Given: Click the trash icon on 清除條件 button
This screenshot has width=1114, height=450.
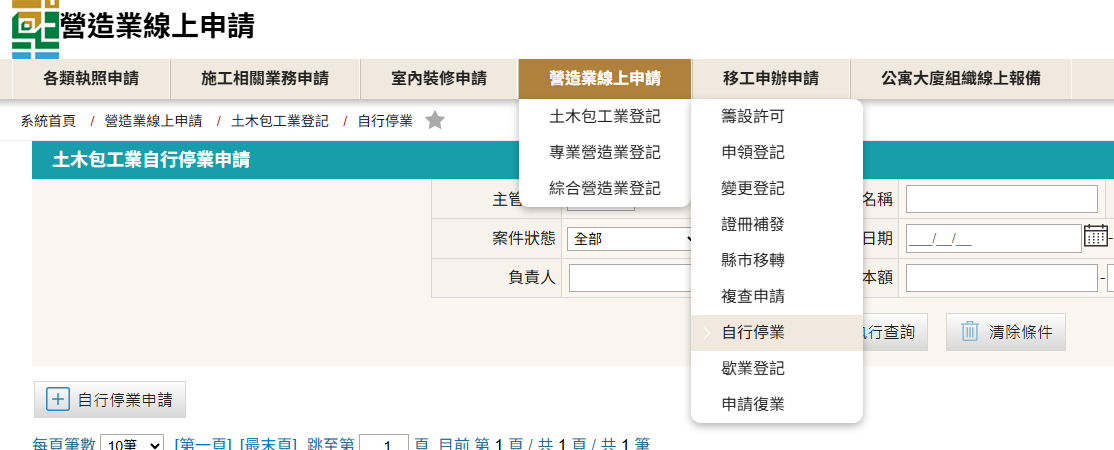Looking at the screenshot, I should (x=969, y=332).
